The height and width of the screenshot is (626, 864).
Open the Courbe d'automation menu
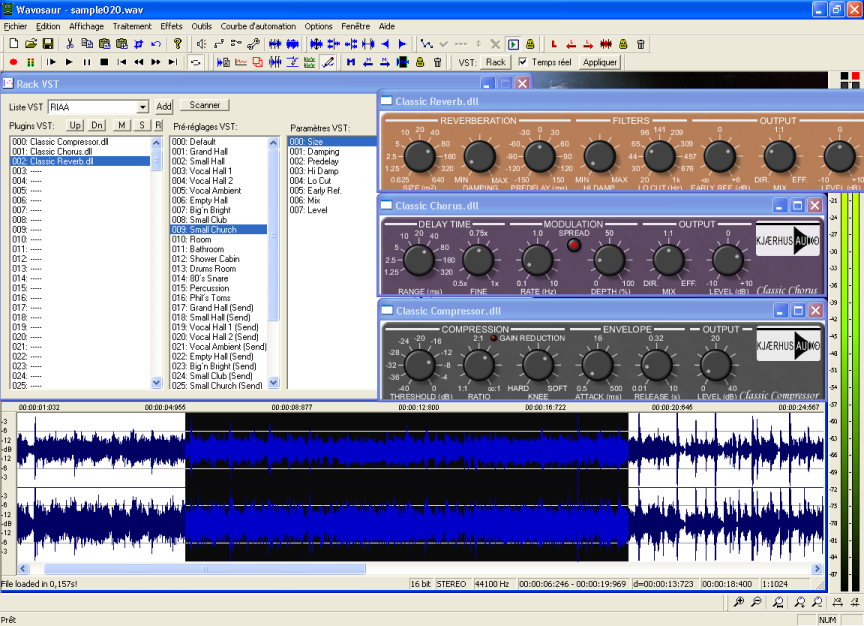[x=258, y=26]
